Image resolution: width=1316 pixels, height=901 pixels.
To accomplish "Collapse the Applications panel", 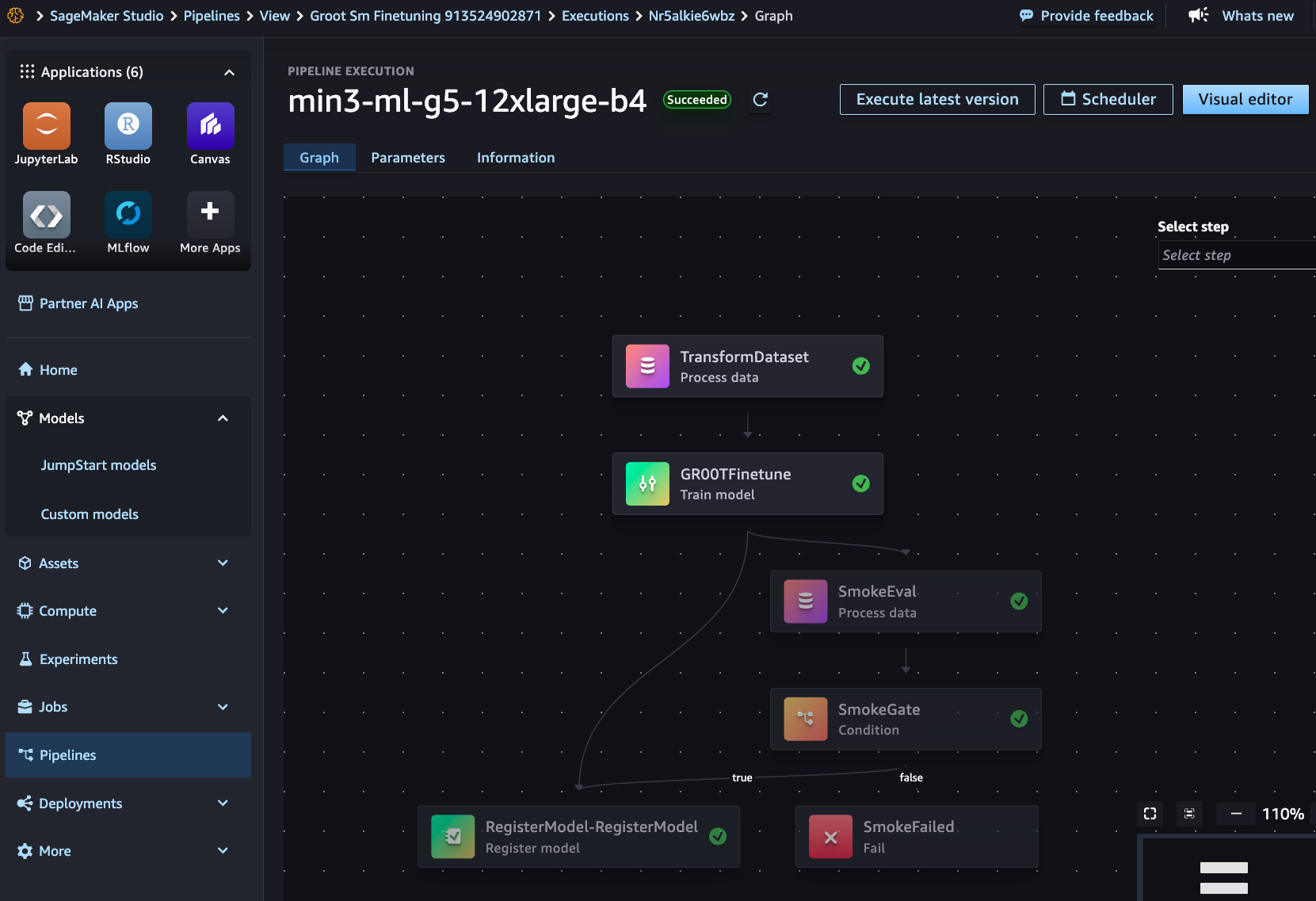I will coord(229,72).
